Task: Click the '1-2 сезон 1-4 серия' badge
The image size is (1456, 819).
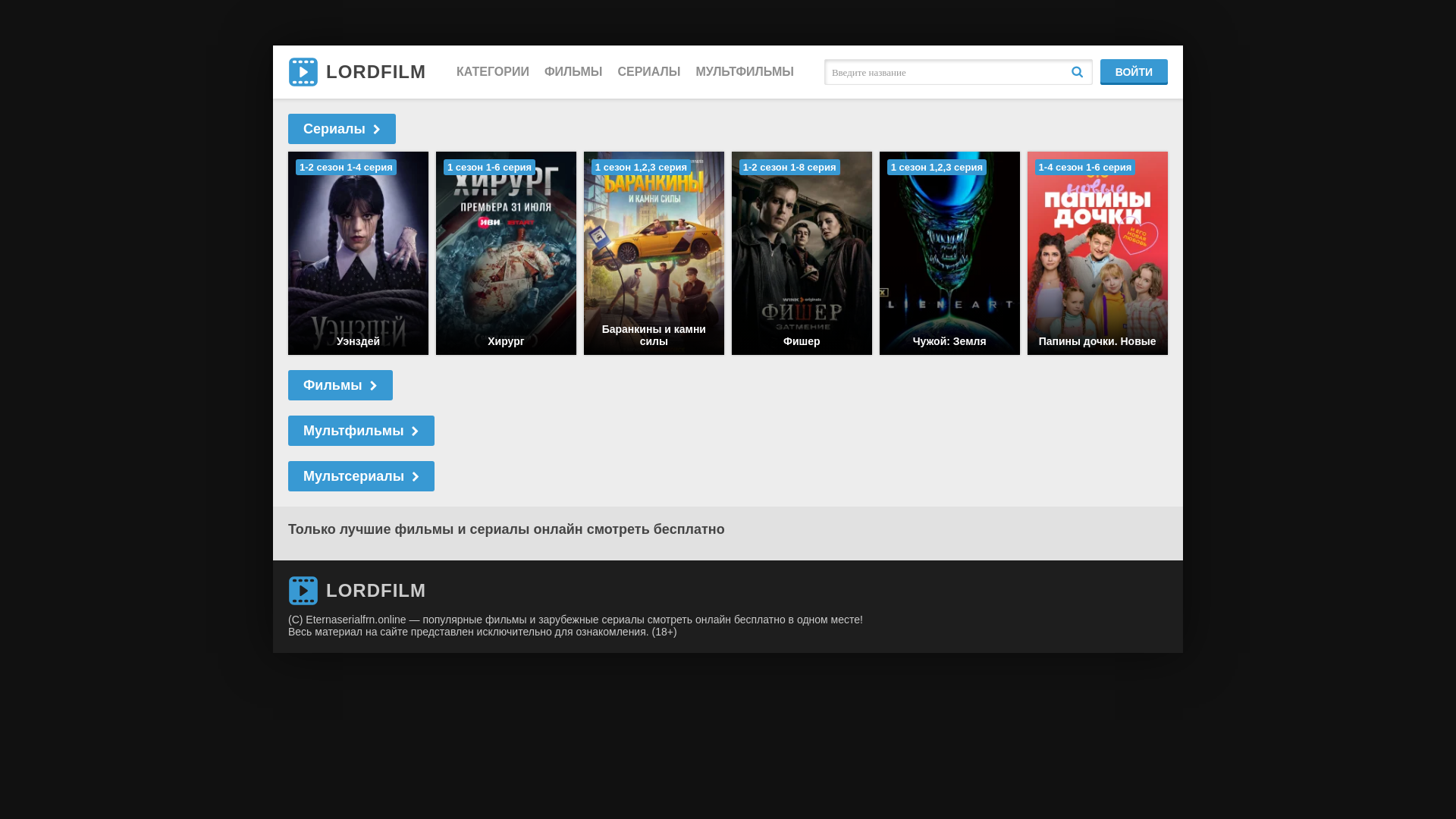Action: [346, 167]
